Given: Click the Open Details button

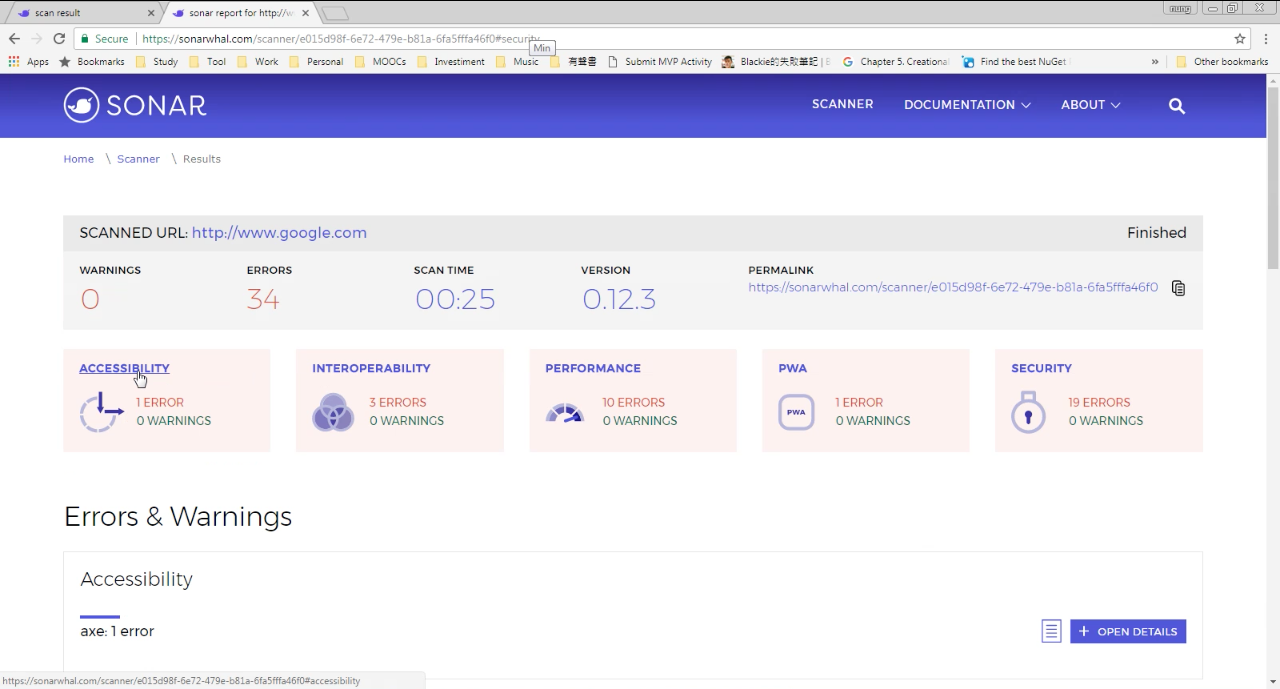Looking at the screenshot, I should [1128, 631].
